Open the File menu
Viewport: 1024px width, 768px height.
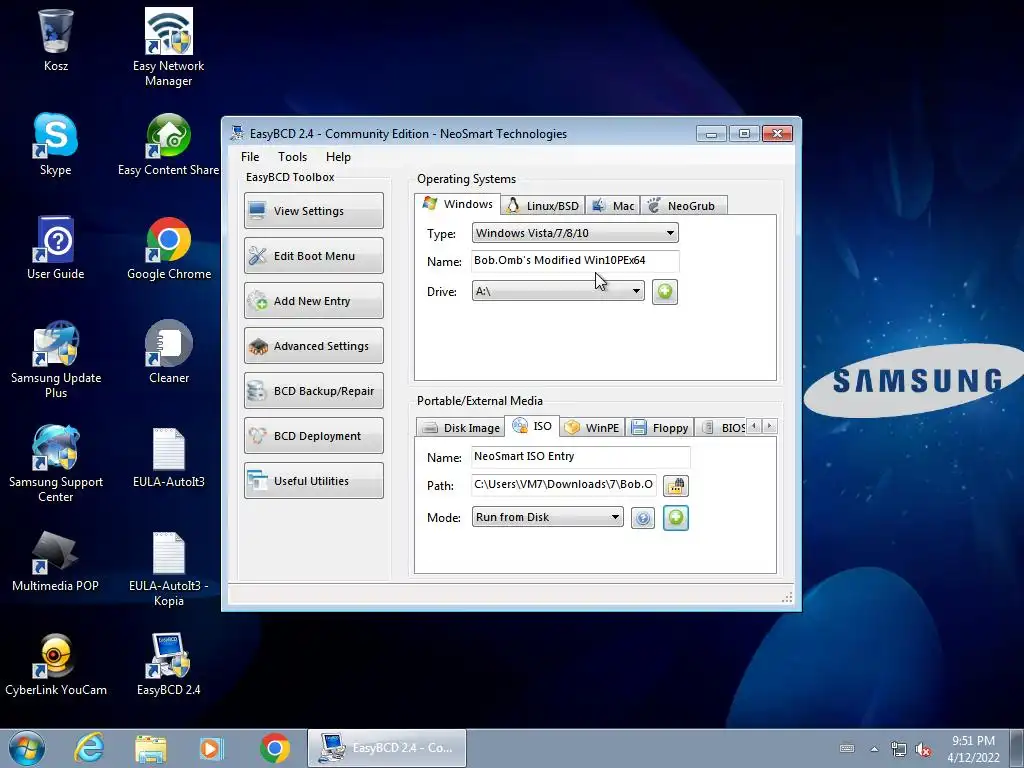coord(249,157)
